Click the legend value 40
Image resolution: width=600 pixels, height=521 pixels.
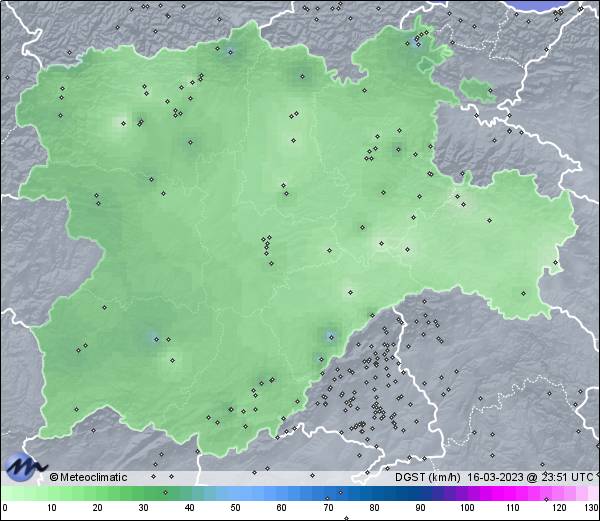click(x=189, y=508)
